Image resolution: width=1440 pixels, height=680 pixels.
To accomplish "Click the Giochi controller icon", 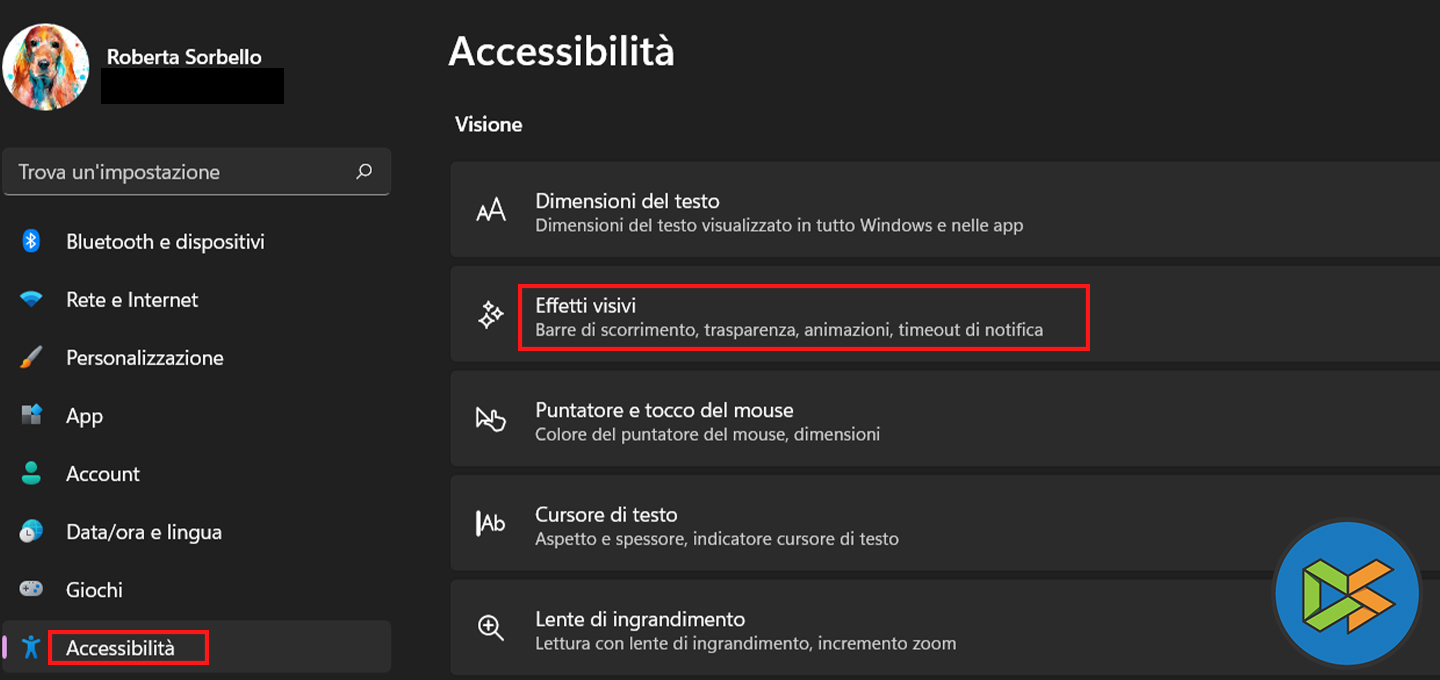I will click(x=31, y=589).
